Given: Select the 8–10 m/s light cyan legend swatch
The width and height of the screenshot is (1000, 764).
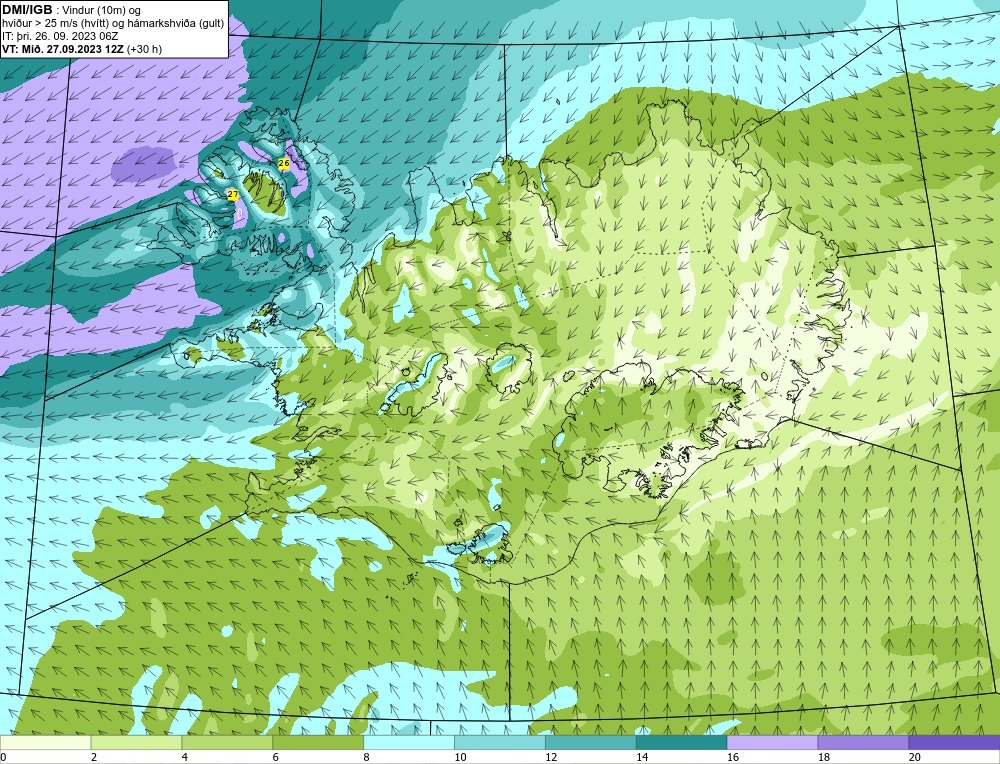Looking at the screenshot, I should [409, 742].
